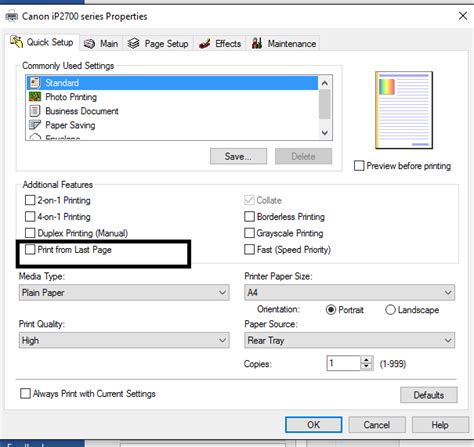This screenshot has height=447, width=474.
Task: Click the Main tab printer icon
Action: coord(89,44)
